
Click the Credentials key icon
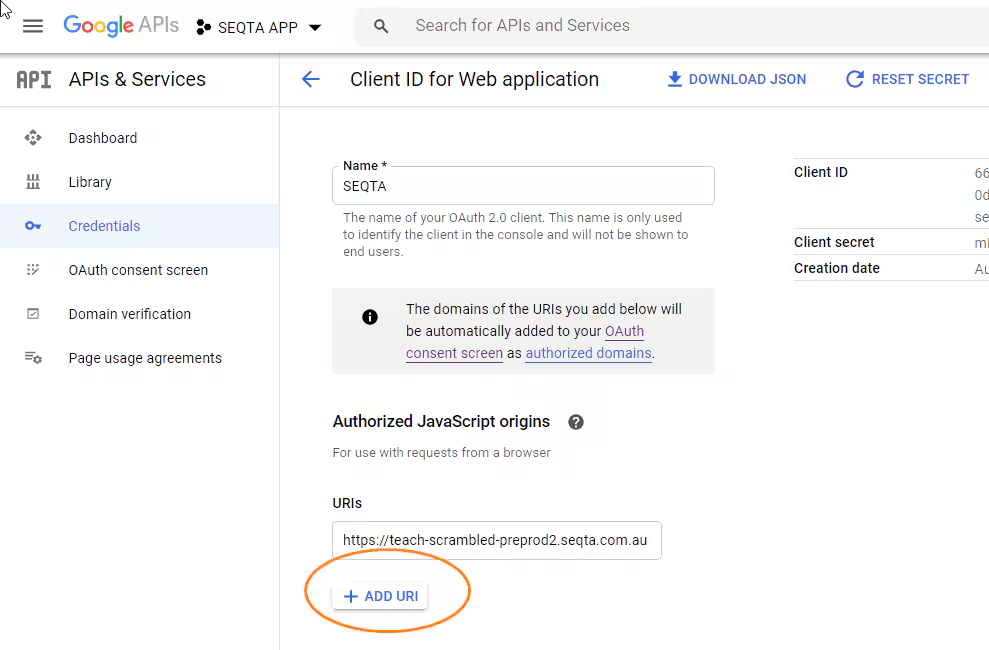click(33, 226)
